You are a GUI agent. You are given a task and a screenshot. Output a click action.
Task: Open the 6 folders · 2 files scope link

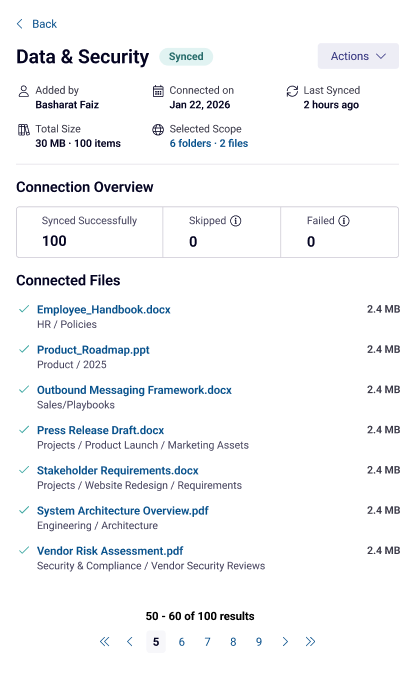pos(209,143)
